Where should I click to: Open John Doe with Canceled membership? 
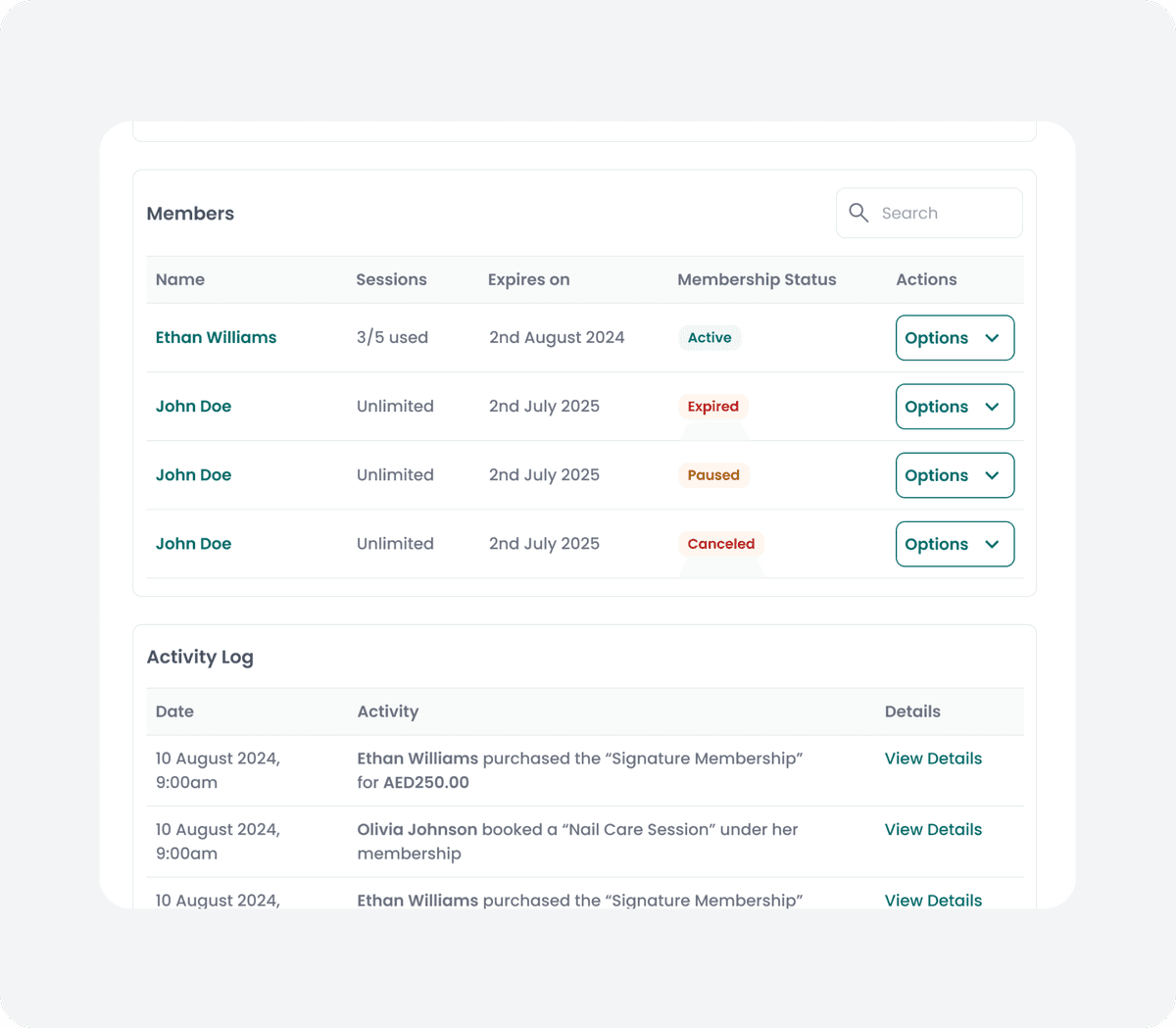193,543
